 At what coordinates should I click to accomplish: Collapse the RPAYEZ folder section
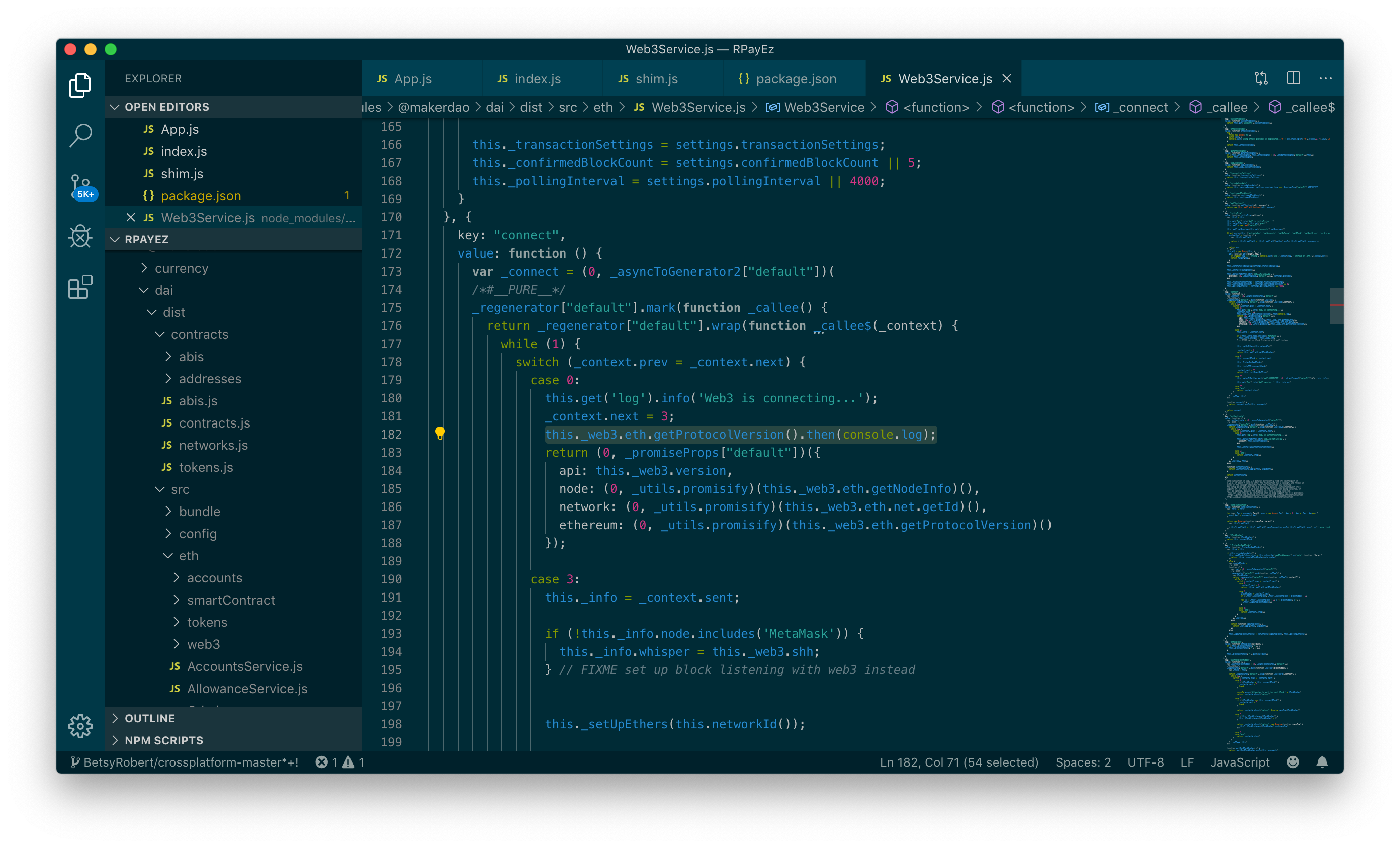pos(233,239)
